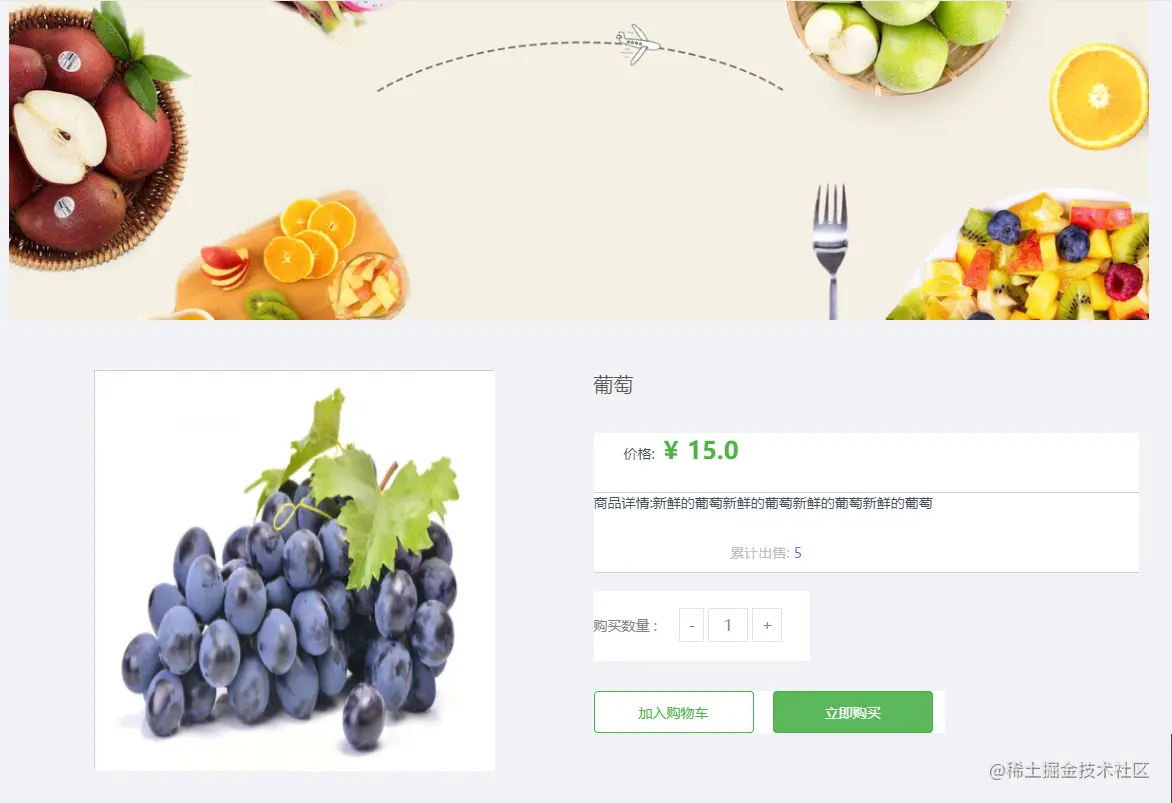The image size is (1172, 803).
Task: Click the halved orange in the banner corner
Action: point(1099,96)
